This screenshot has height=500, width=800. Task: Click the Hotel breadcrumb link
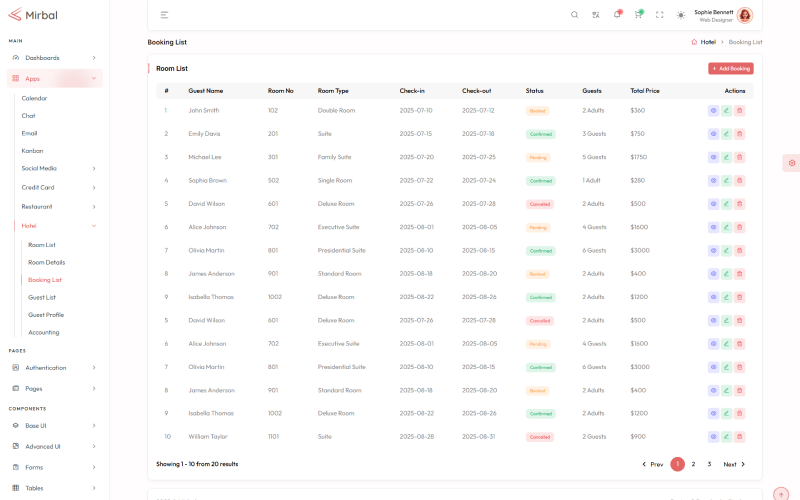point(707,42)
